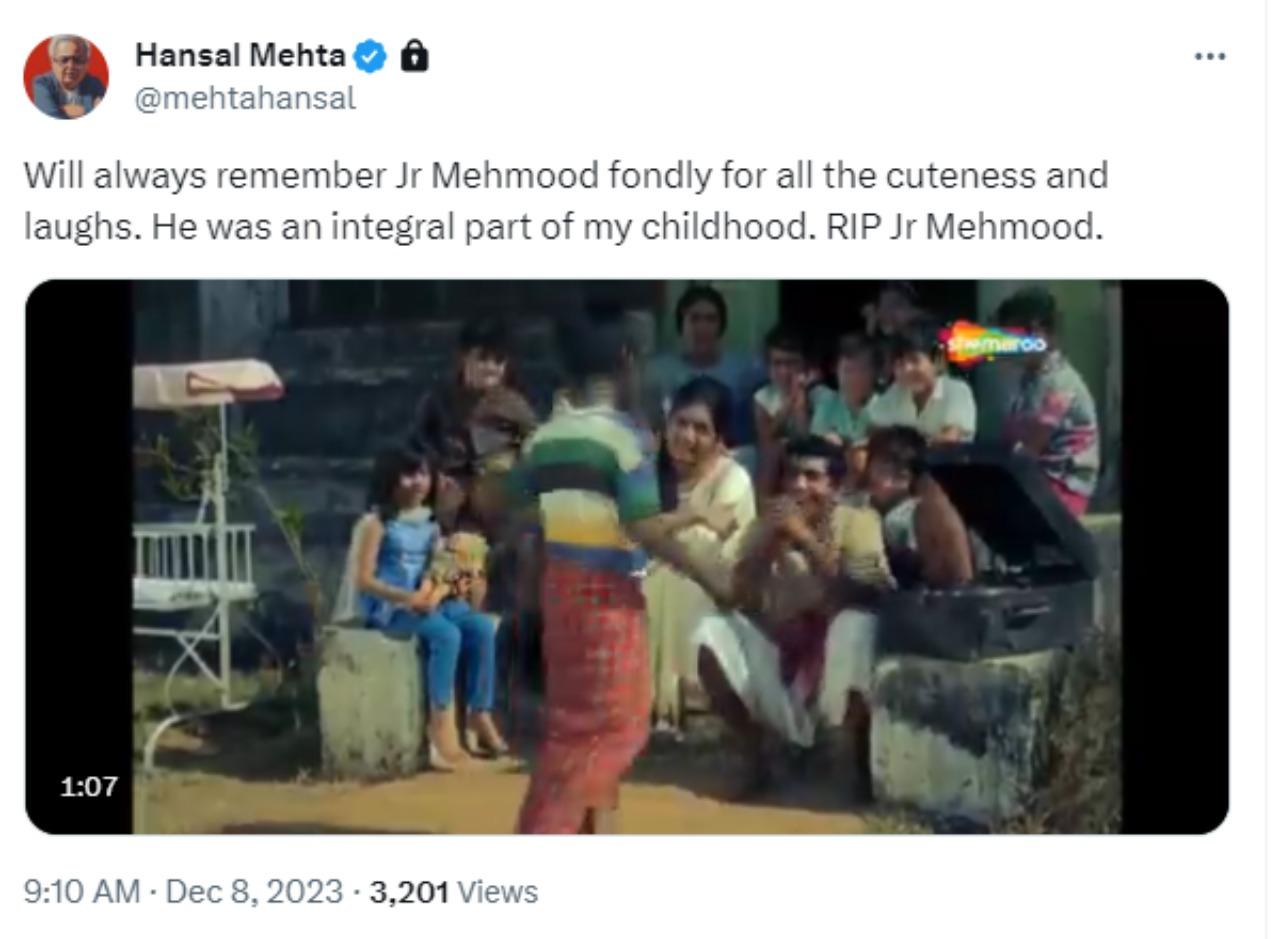Image resolution: width=1280 pixels, height=939 pixels.
Task: Click the right black bar of video
Action: pyautogui.click(x=1175, y=557)
